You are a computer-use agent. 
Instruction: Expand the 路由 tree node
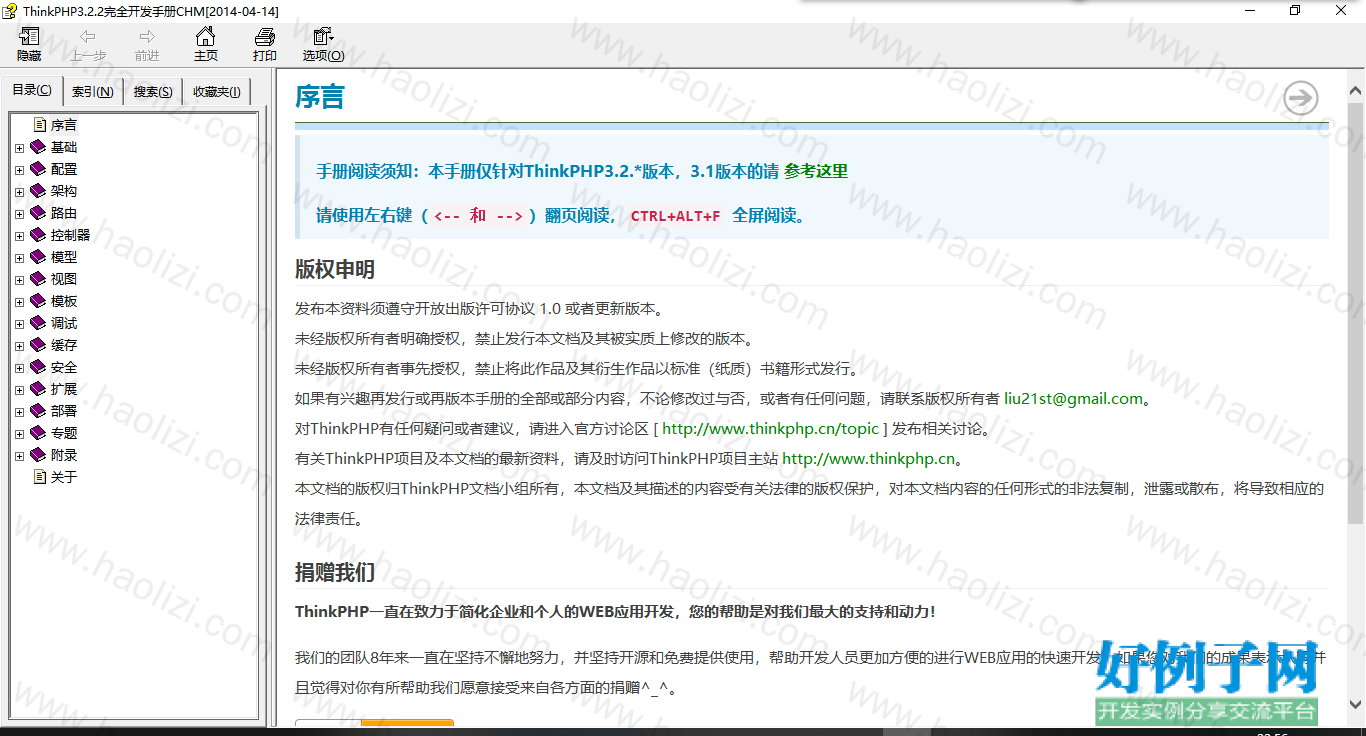tap(19, 214)
